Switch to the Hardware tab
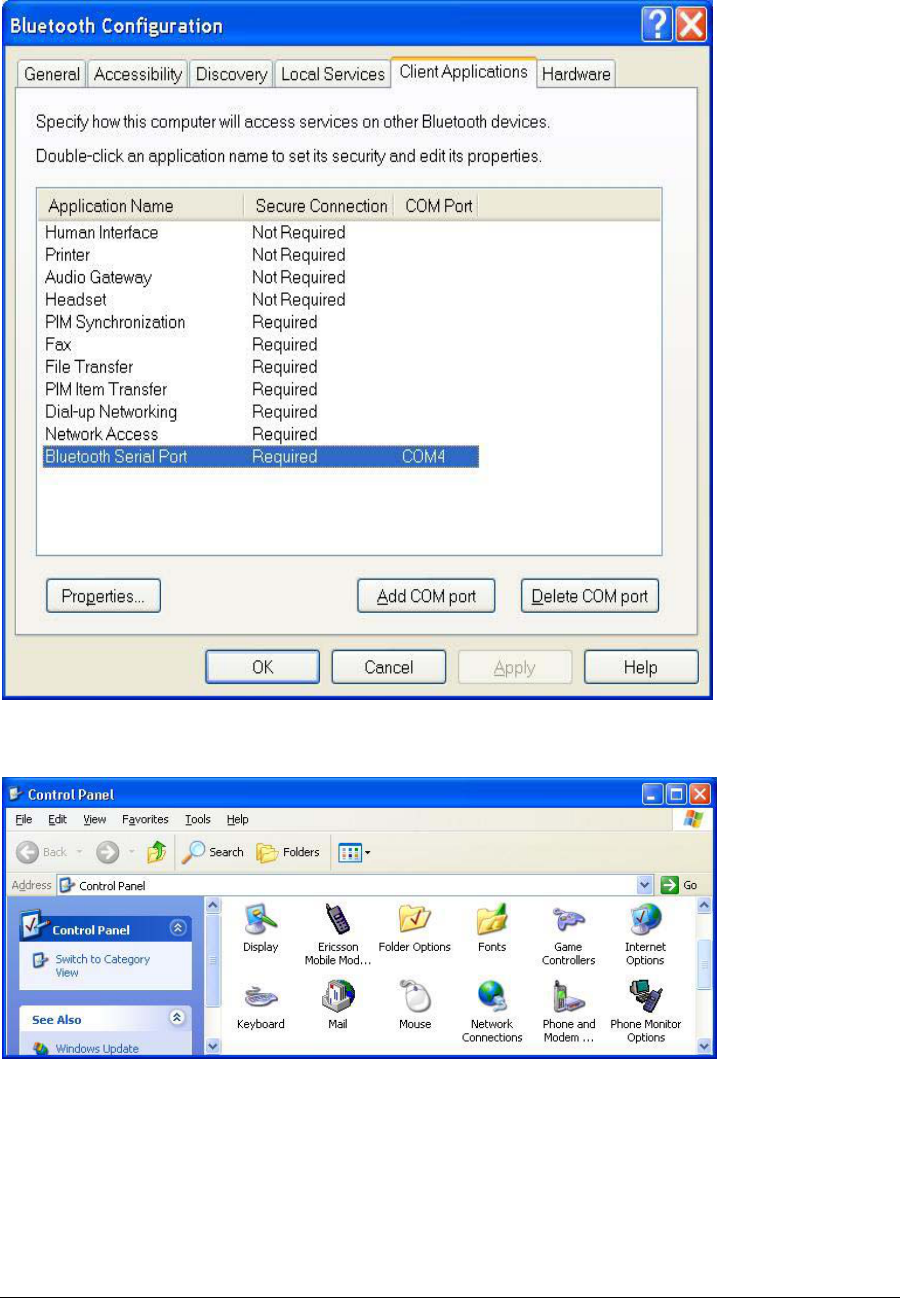This screenshot has height=1298, width=900. click(576, 74)
